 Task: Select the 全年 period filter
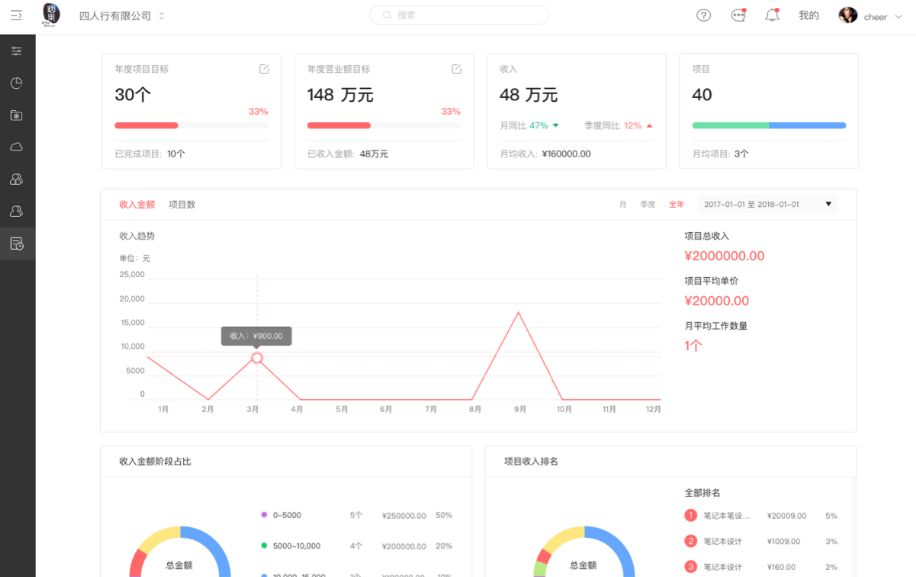pos(676,204)
